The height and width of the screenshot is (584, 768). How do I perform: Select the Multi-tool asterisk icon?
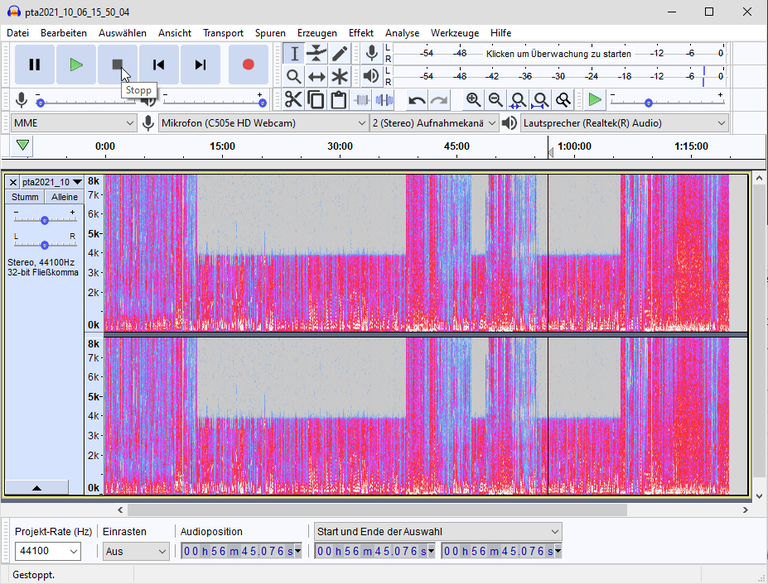[339, 76]
